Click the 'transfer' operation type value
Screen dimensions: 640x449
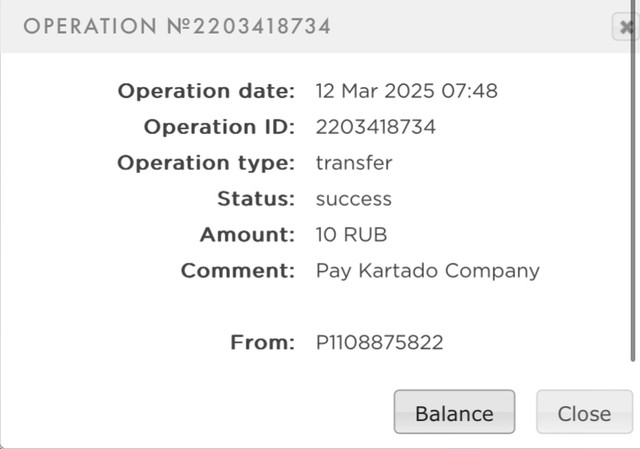(354, 163)
